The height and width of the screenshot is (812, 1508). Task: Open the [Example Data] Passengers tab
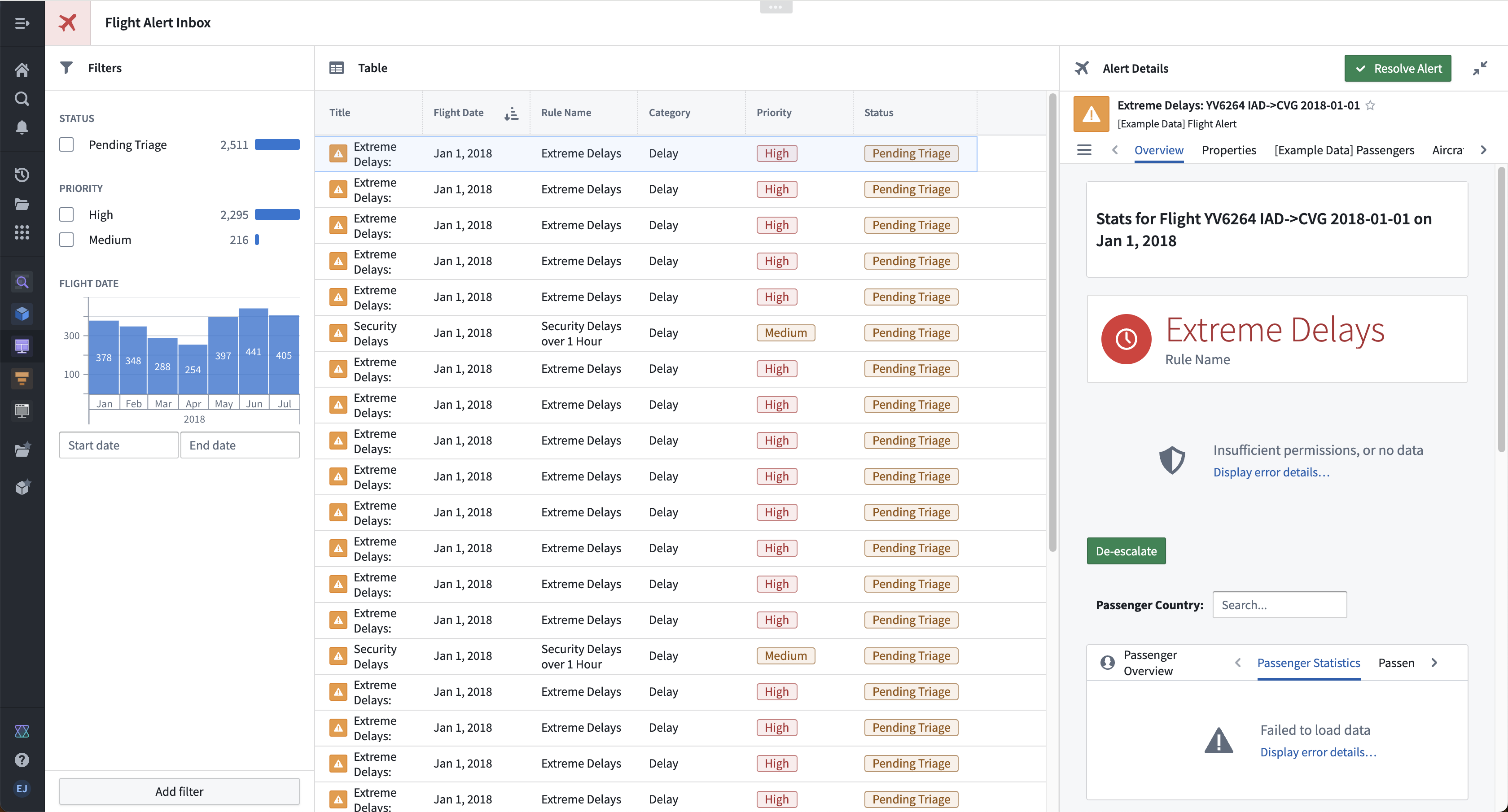1343,150
